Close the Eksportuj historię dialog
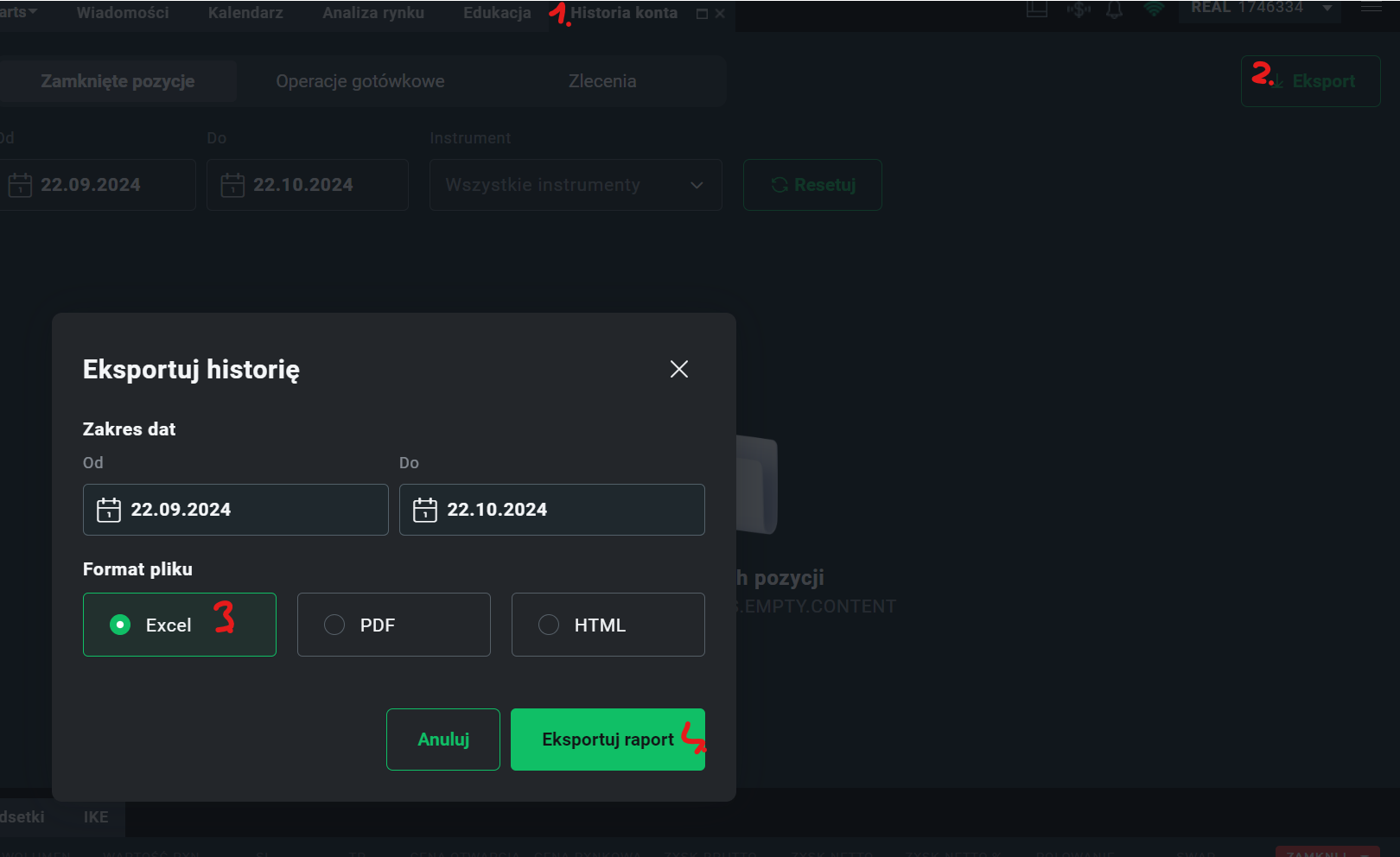The height and width of the screenshot is (857, 1400). [679, 369]
